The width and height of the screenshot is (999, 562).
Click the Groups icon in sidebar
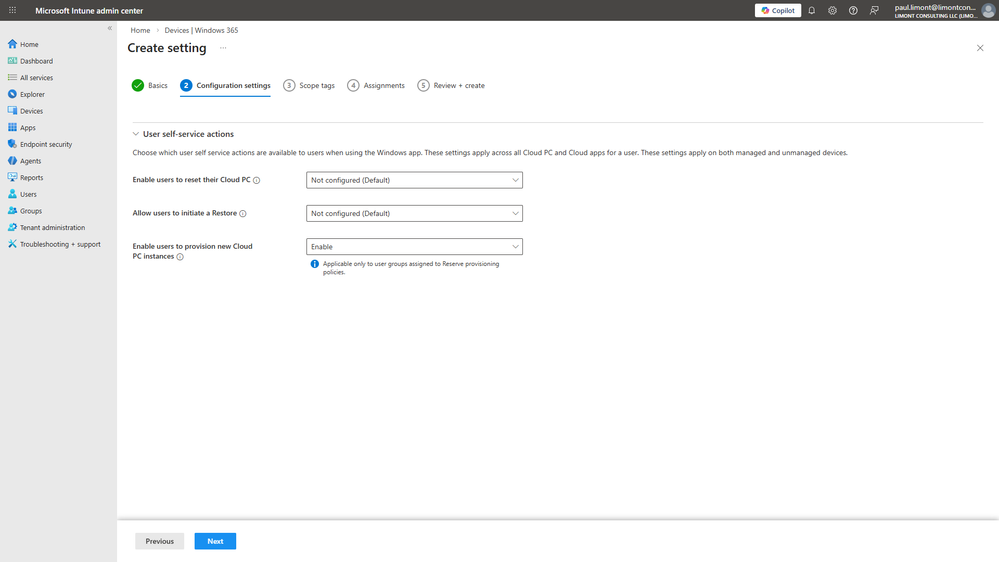click(12, 210)
